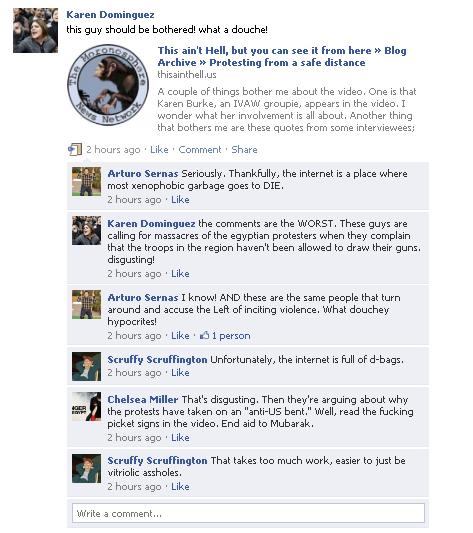The height and width of the screenshot is (533, 473).
Task: Click Scruffy Scruffington's avatar on last comment
Action: click(86, 468)
